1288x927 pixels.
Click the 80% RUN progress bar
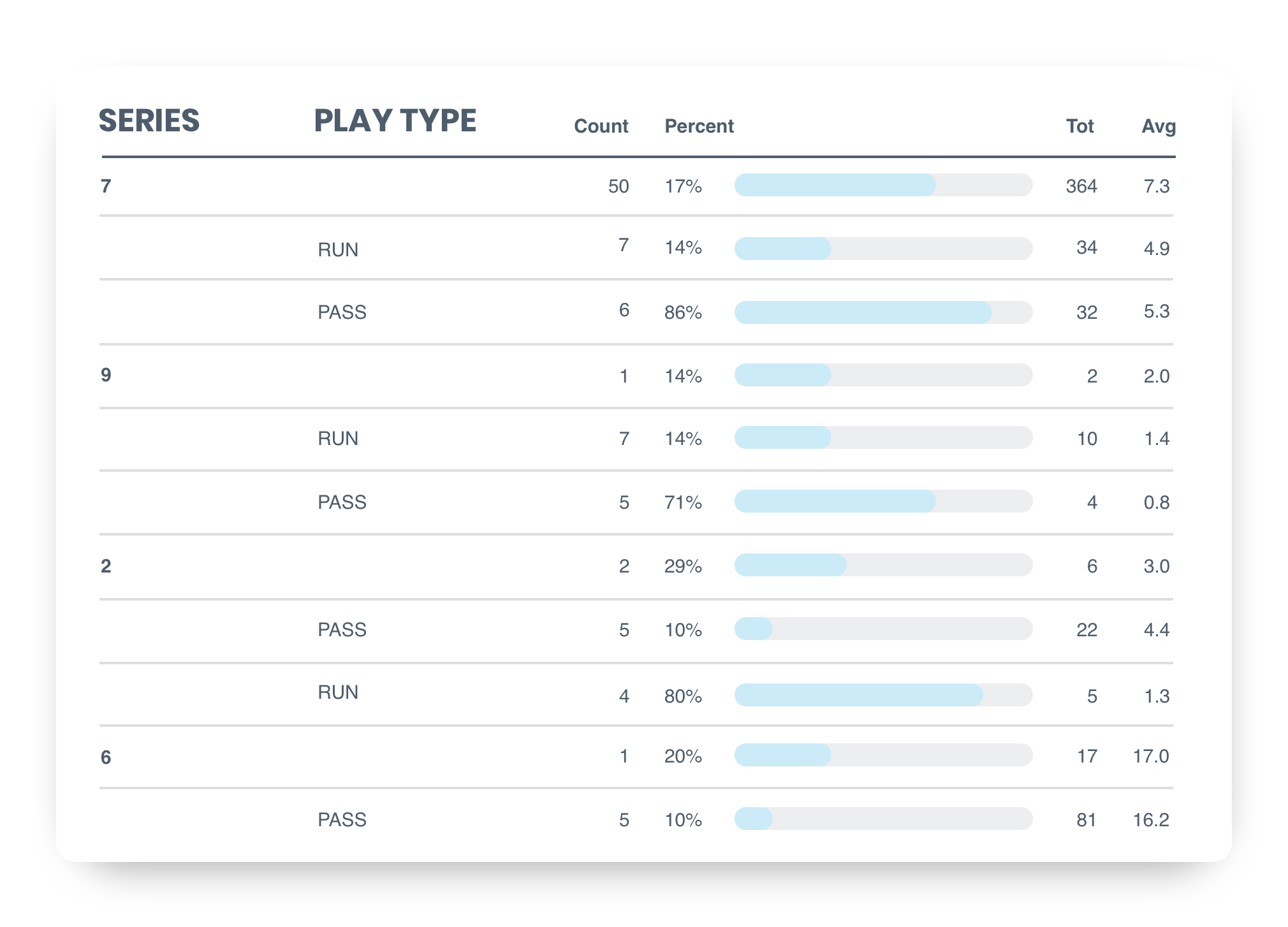point(883,695)
